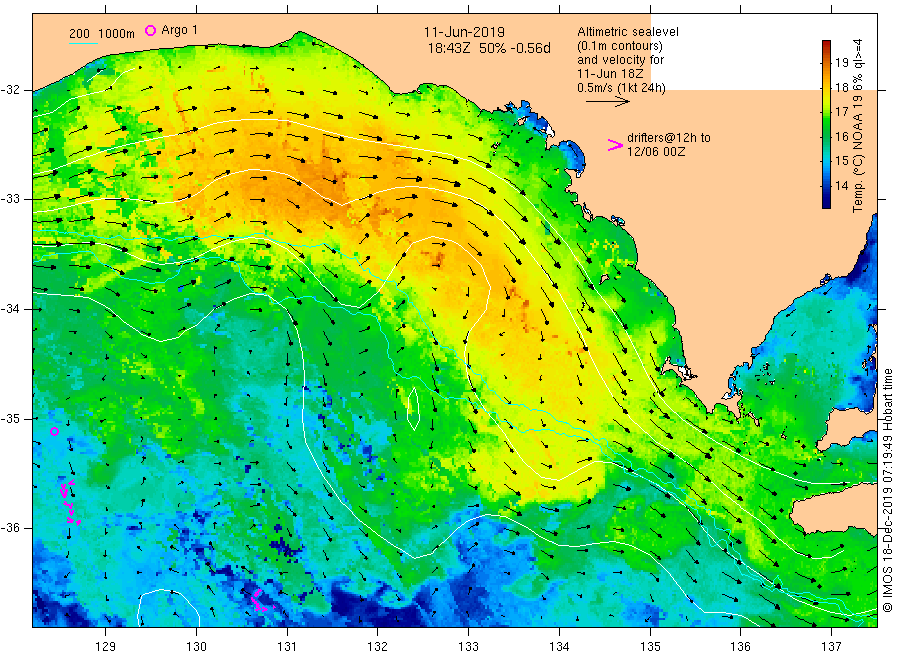Click longitude label 131

click(x=287, y=647)
